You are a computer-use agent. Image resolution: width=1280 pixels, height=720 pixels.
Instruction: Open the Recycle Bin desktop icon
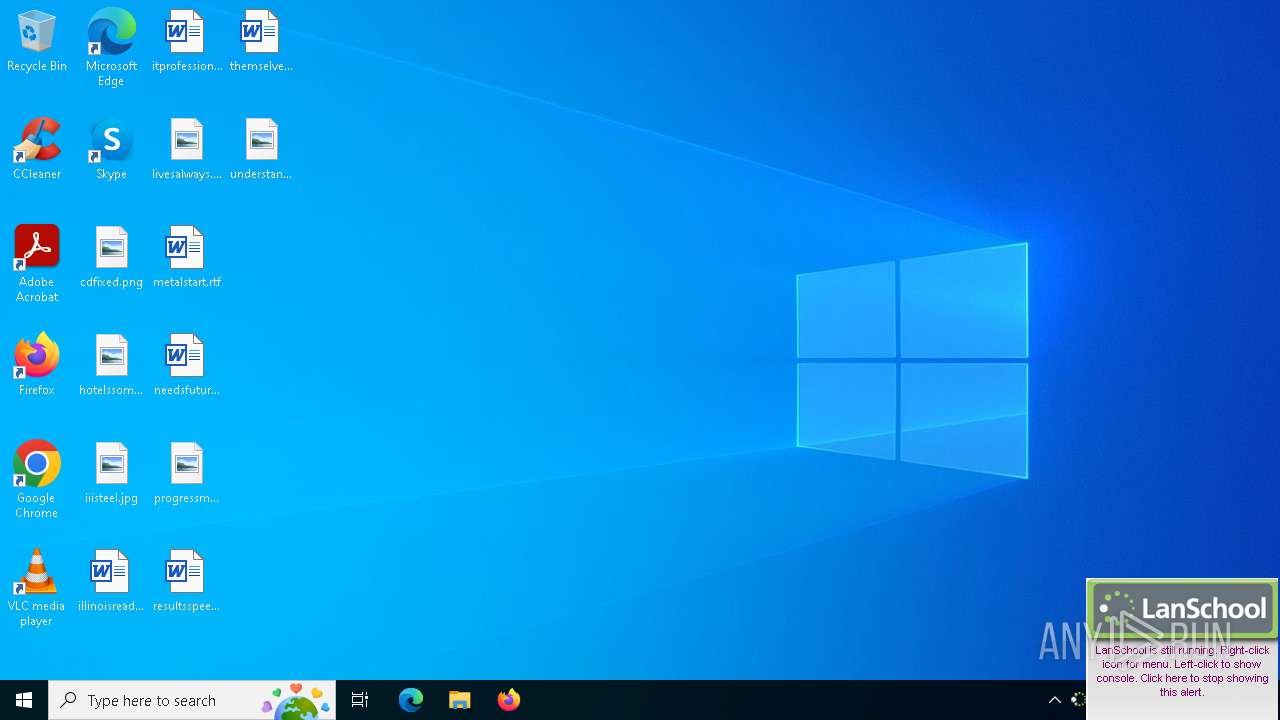point(37,42)
